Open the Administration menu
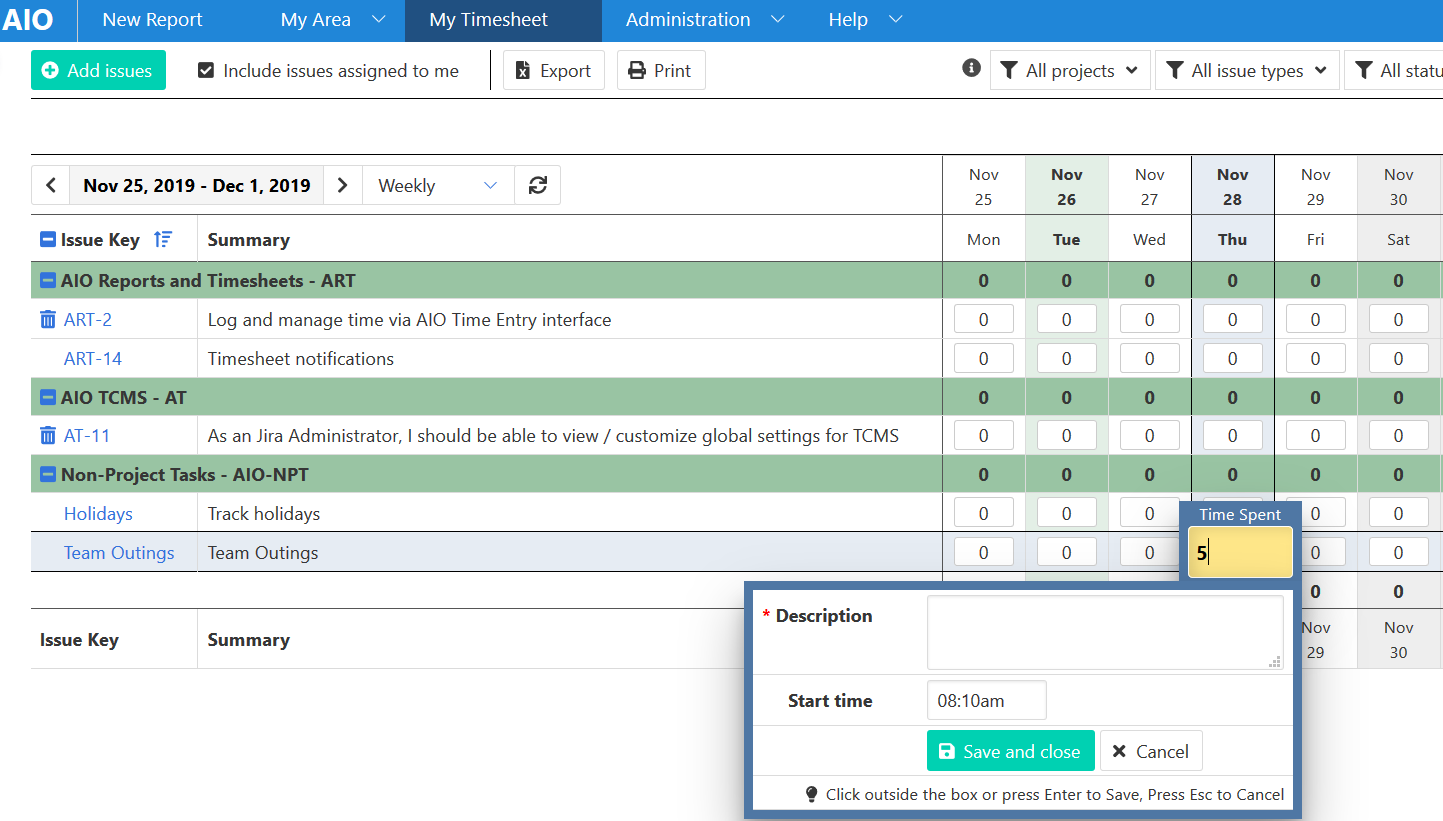This screenshot has width=1443, height=821. (704, 20)
